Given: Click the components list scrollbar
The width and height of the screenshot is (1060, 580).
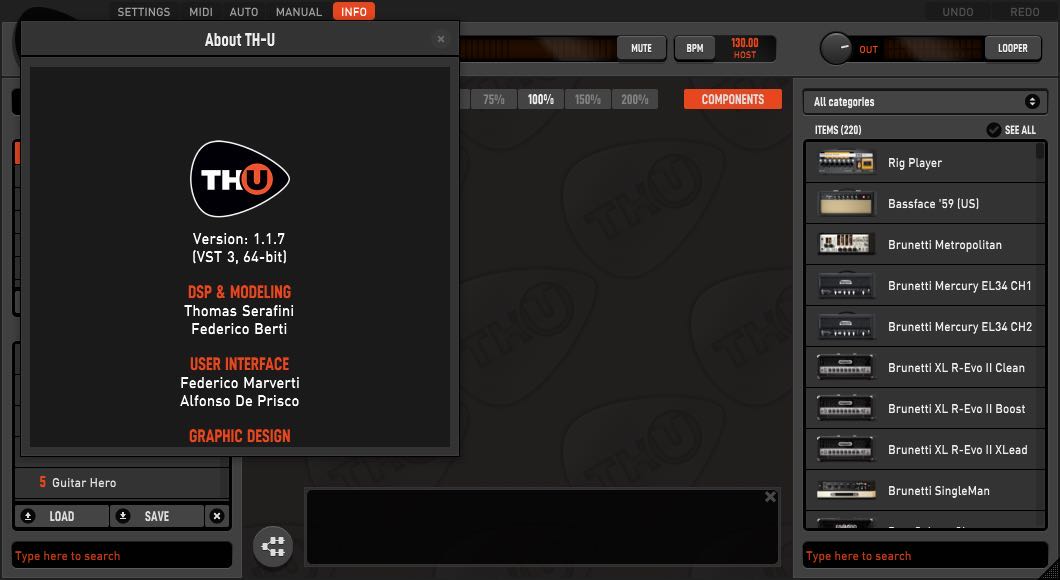Looking at the screenshot, I should [x=1040, y=151].
